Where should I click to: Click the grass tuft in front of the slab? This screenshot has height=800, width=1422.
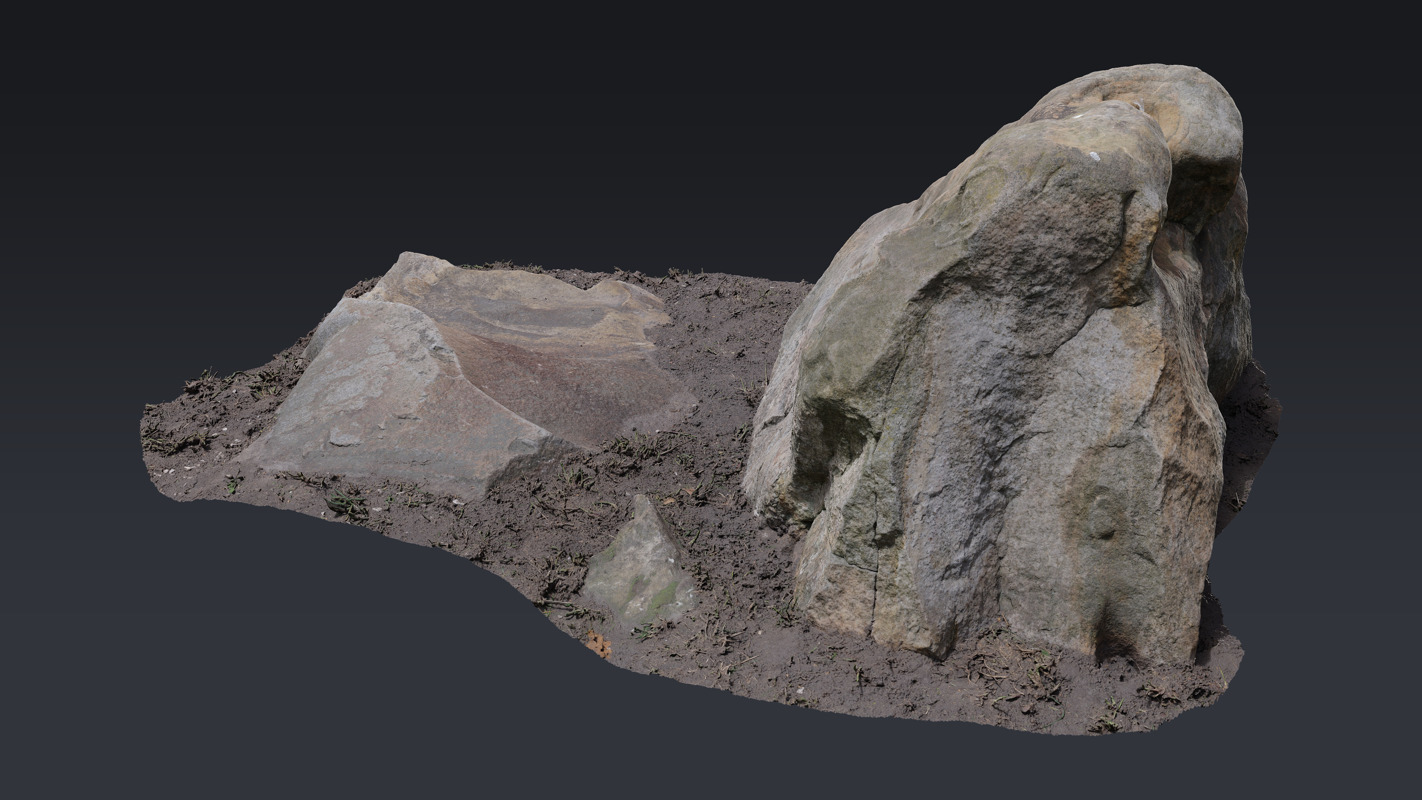click(x=348, y=503)
